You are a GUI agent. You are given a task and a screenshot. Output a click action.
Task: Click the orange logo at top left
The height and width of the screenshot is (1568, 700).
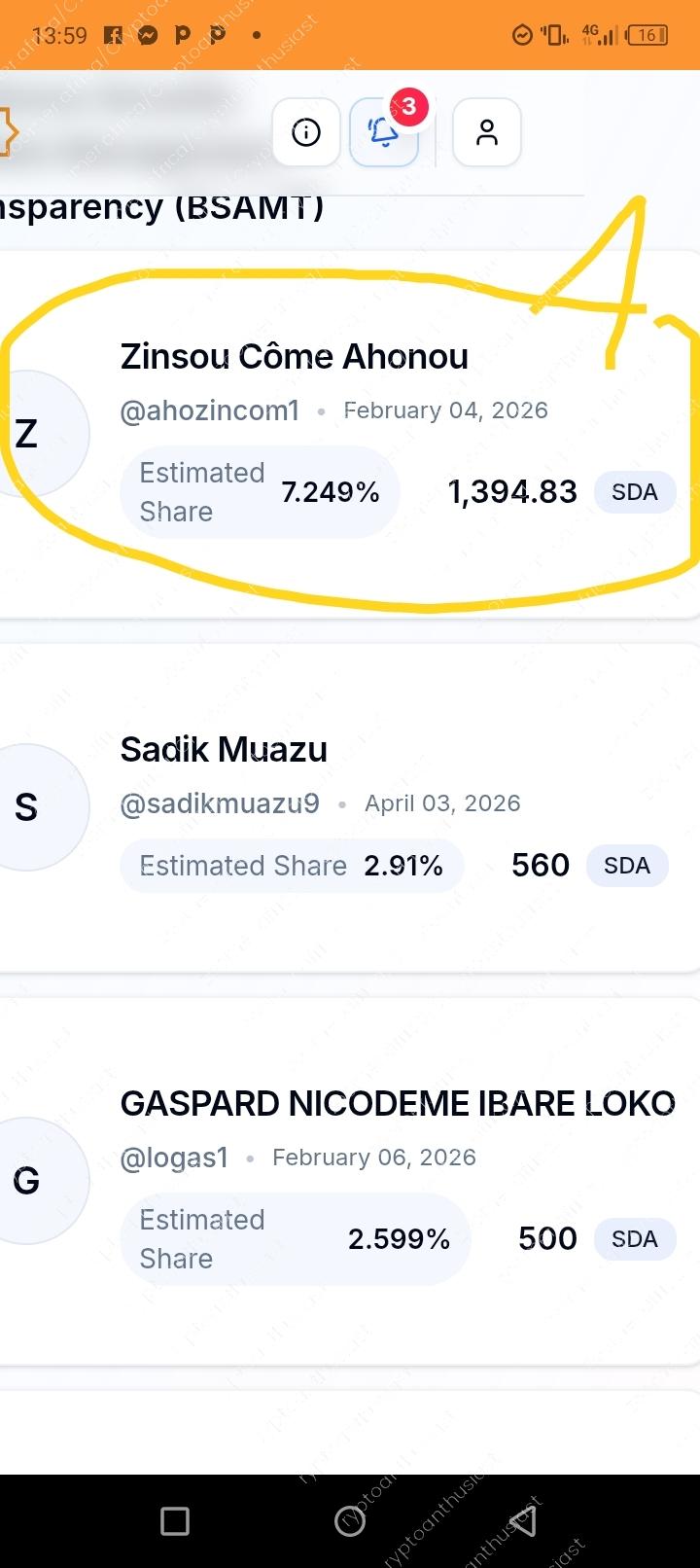tap(8, 132)
